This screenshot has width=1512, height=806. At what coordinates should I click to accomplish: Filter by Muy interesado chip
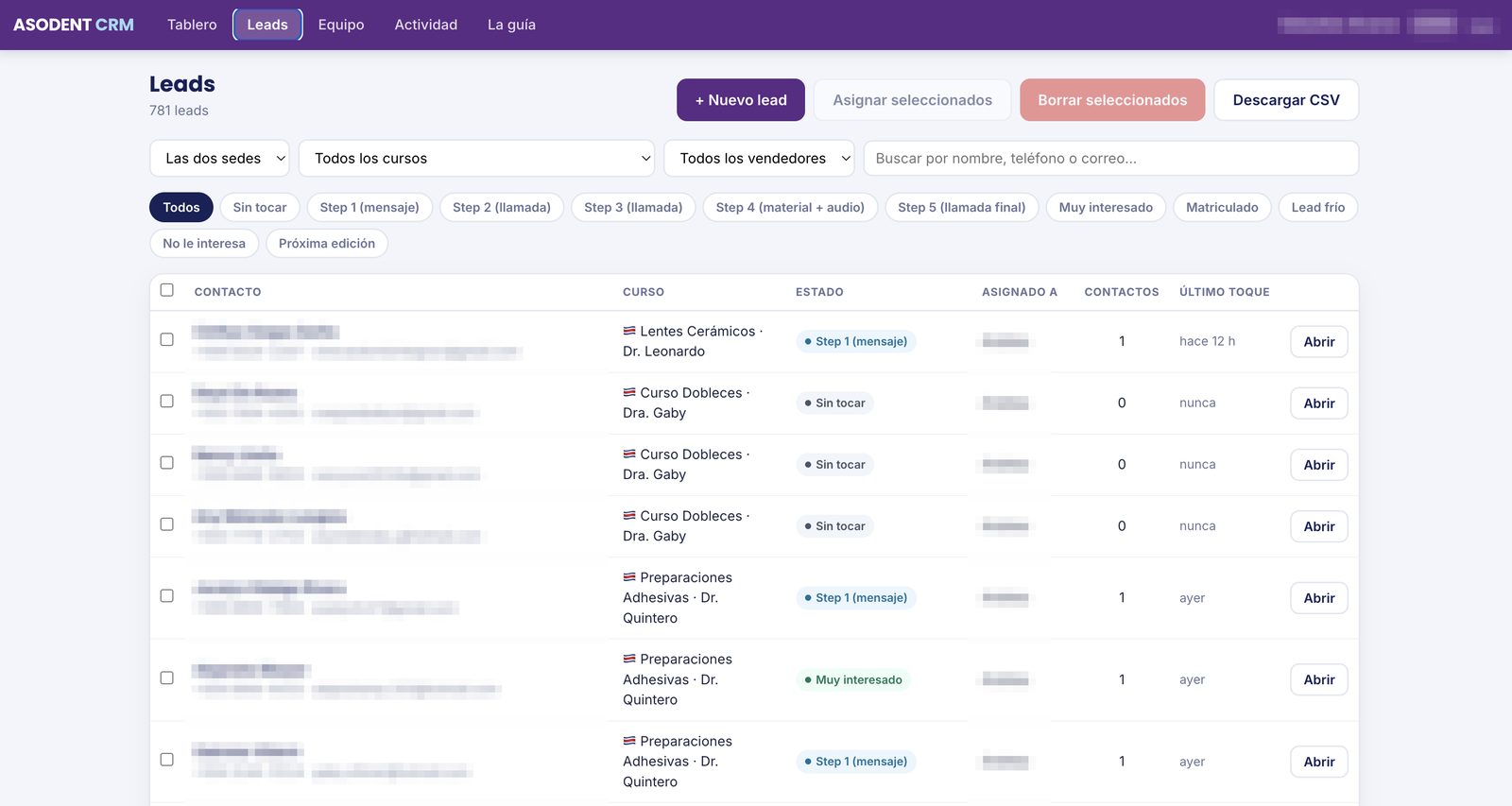pyautogui.click(x=1106, y=208)
